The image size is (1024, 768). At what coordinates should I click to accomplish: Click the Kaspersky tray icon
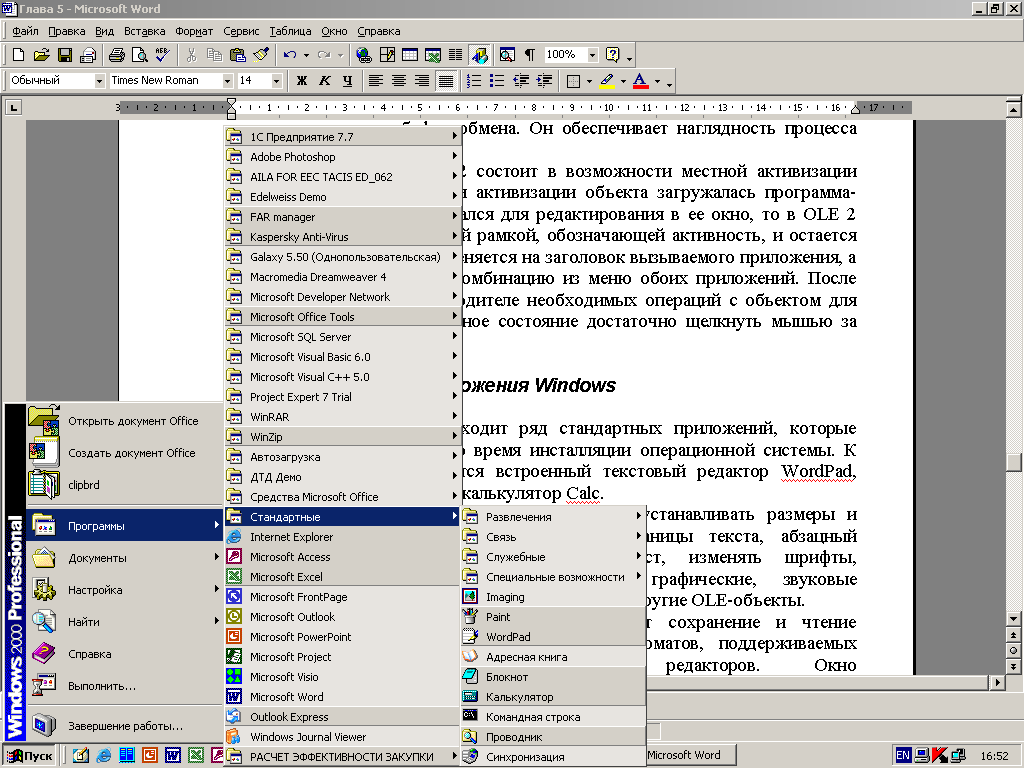tap(939, 756)
